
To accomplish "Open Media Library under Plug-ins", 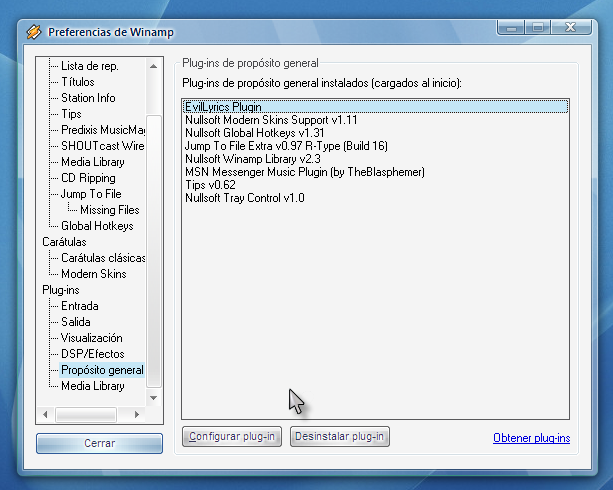I will pos(93,387).
